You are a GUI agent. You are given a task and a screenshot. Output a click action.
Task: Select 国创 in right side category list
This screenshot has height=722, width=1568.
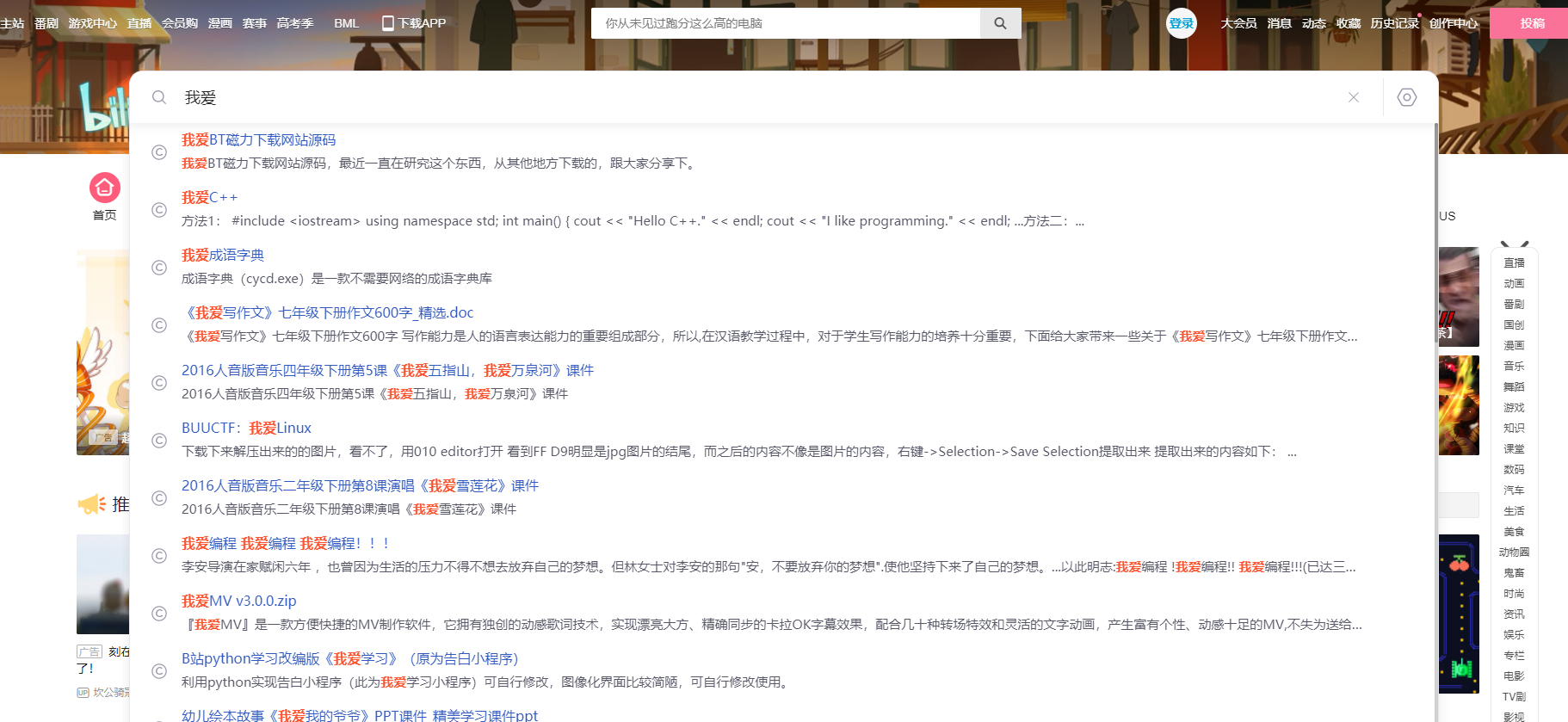point(1514,324)
